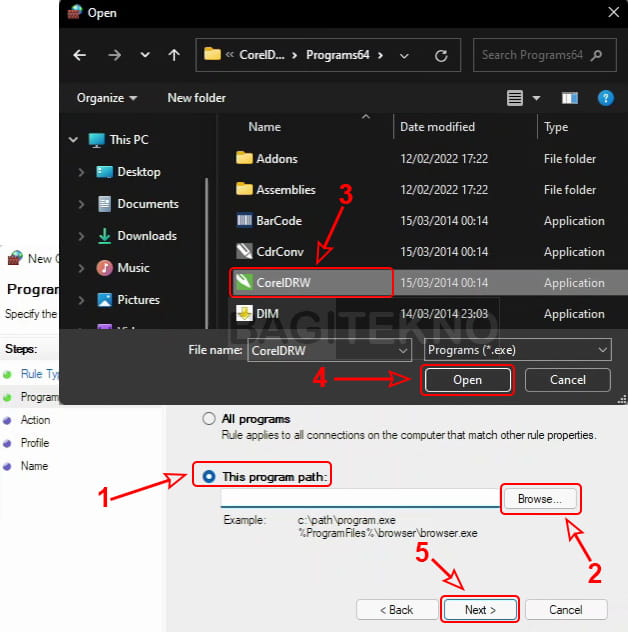628x632 pixels.
Task: Click Next in the rule wizard
Action: coord(480,610)
